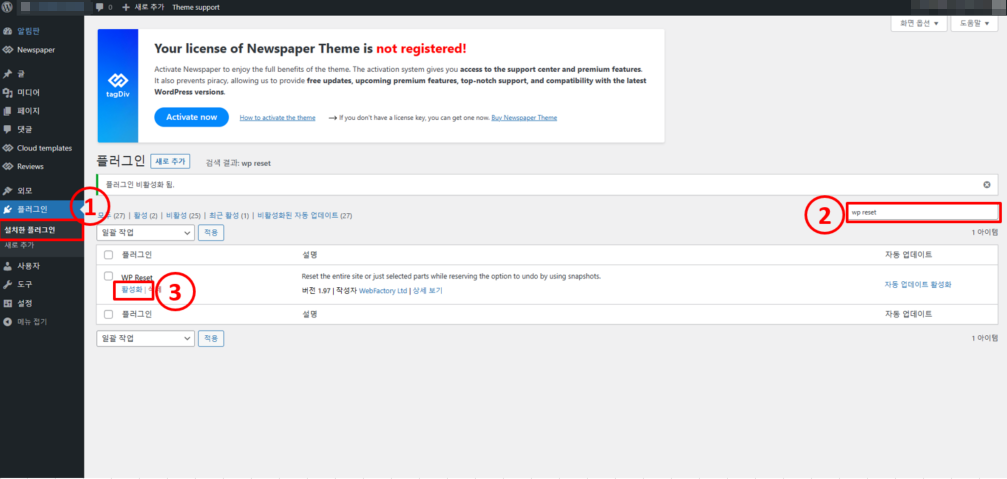Viewport: 1007px width, 479px height.
Task: Click the 사용자 users icon in sidebar
Action: point(8,266)
